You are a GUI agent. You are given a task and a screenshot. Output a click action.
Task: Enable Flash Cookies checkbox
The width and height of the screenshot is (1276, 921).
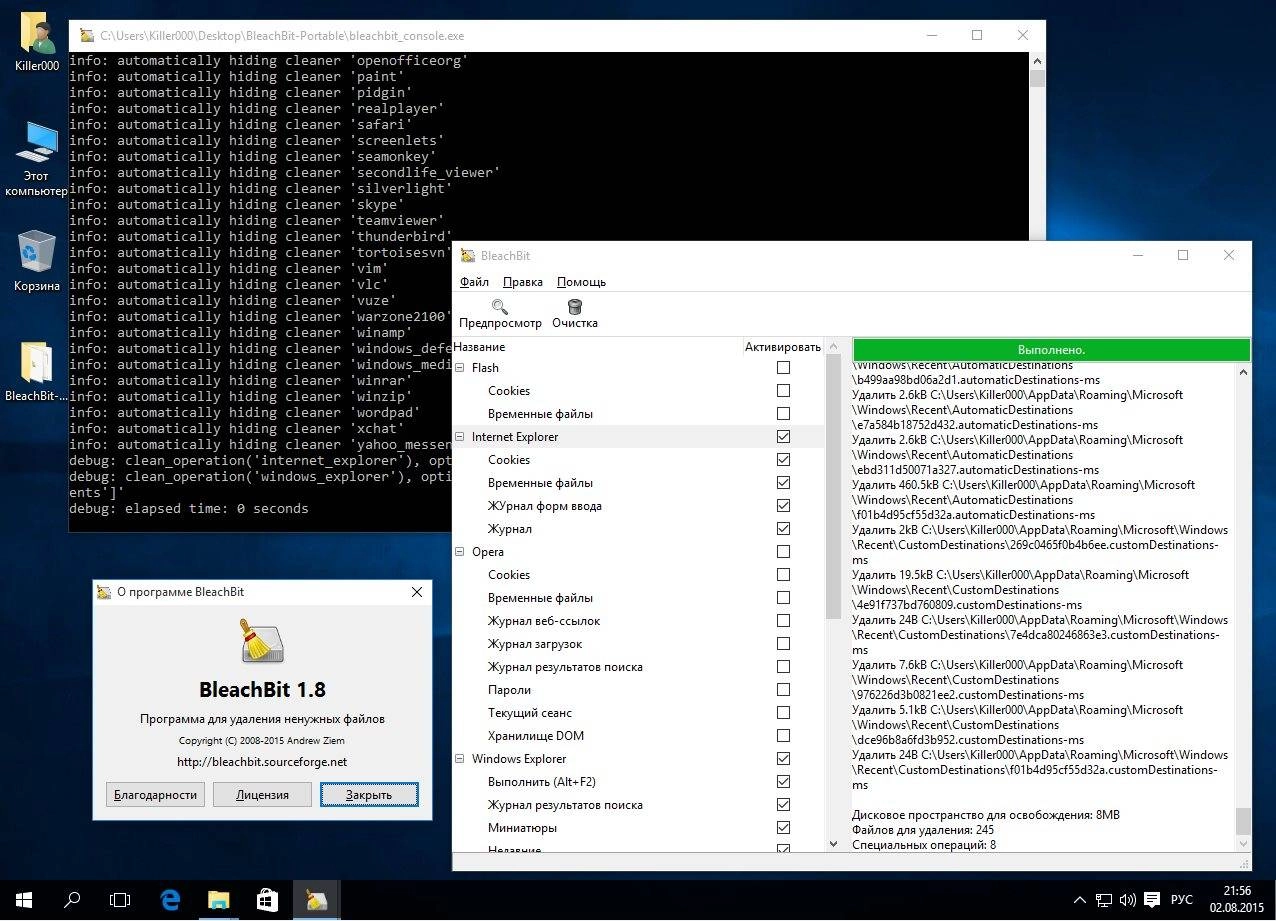pos(783,391)
